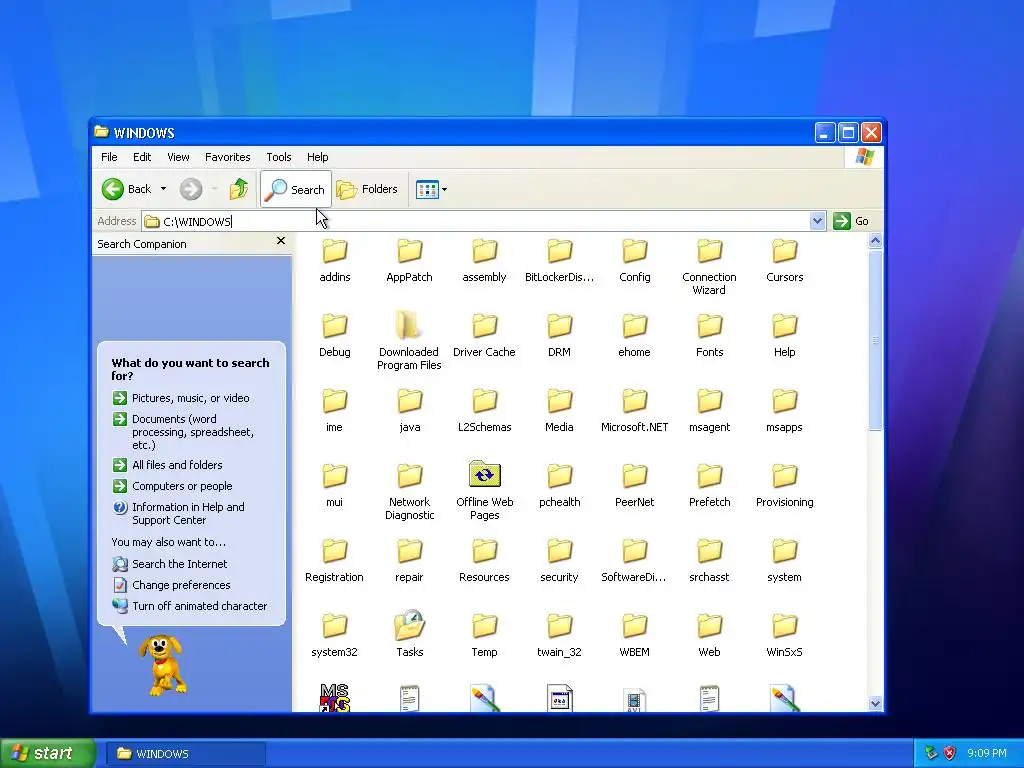The height and width of the screenshot is (768, 1024).
Task: Click the WINDOWS taskbar button
Action: [x=185, y=754]
